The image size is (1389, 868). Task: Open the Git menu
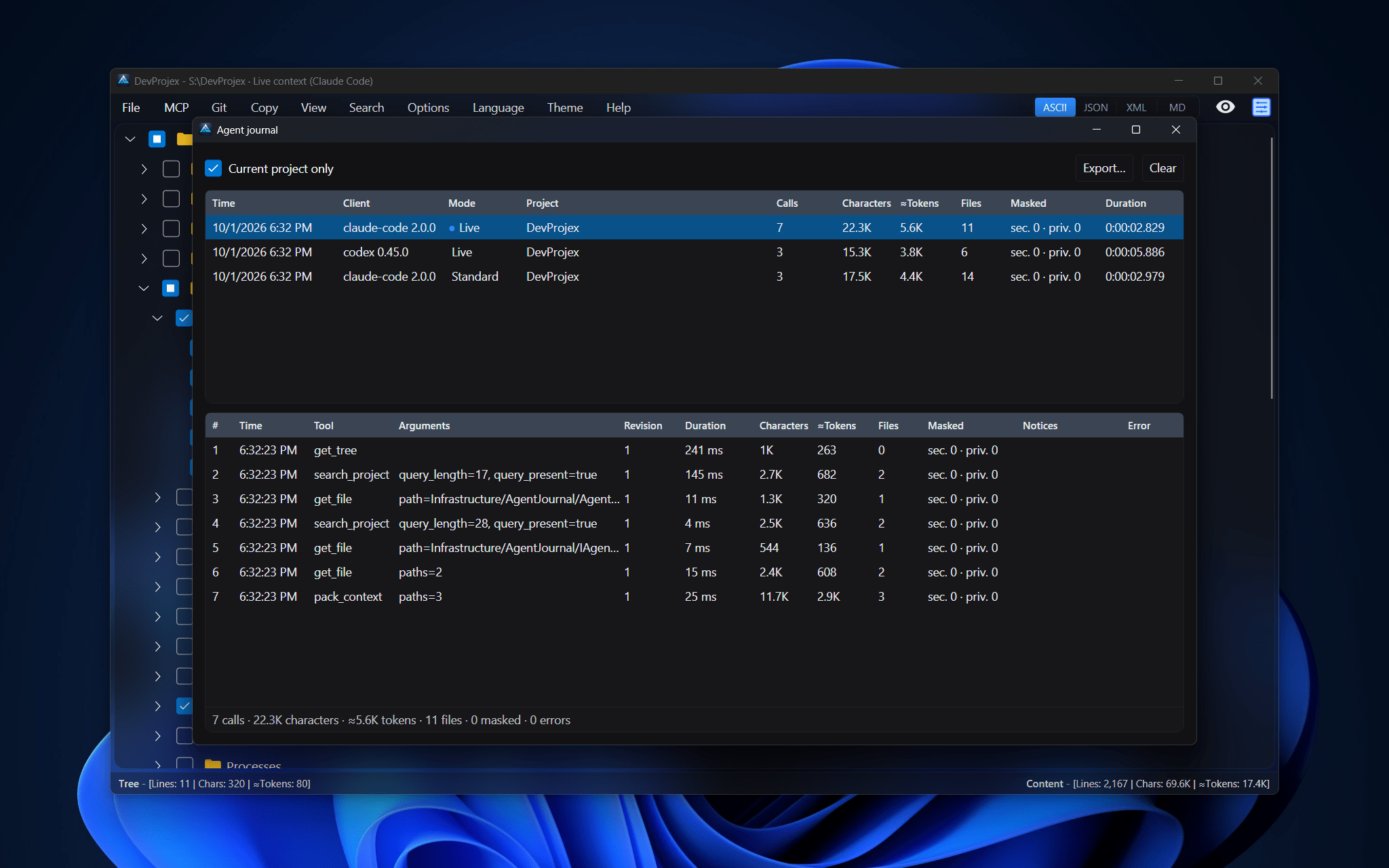219,107
